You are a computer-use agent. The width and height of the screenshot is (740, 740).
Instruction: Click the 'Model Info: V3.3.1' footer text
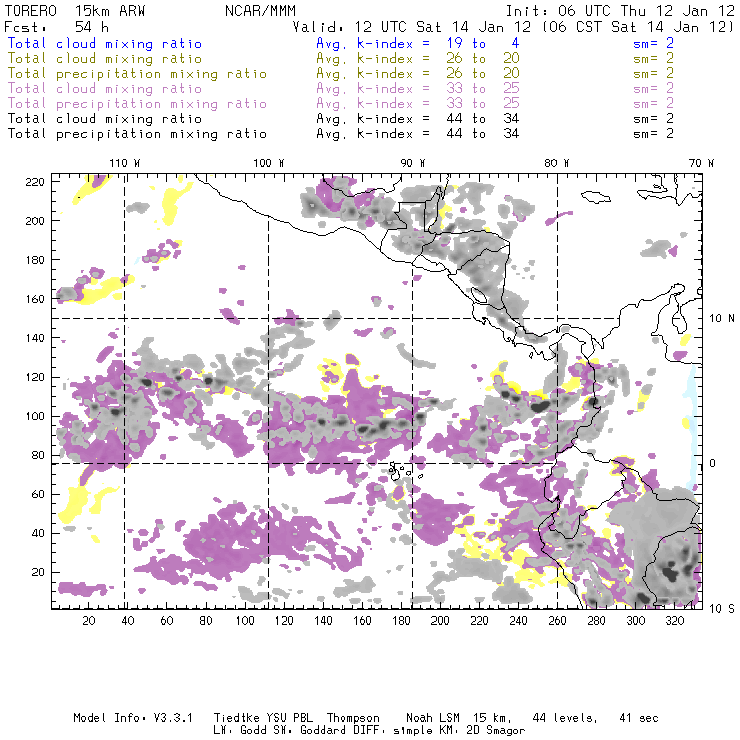(x=133, y=718)
